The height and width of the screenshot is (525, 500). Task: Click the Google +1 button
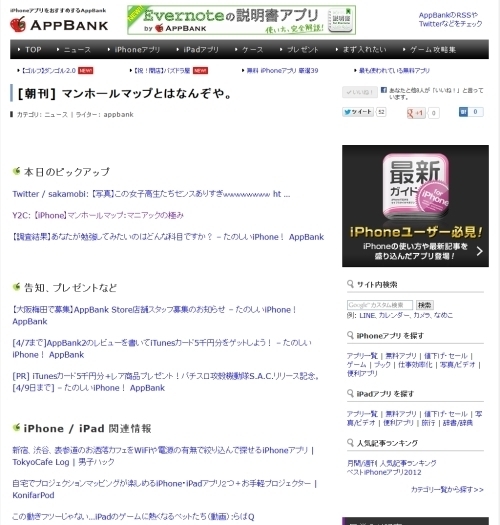[x=416, y=113]
